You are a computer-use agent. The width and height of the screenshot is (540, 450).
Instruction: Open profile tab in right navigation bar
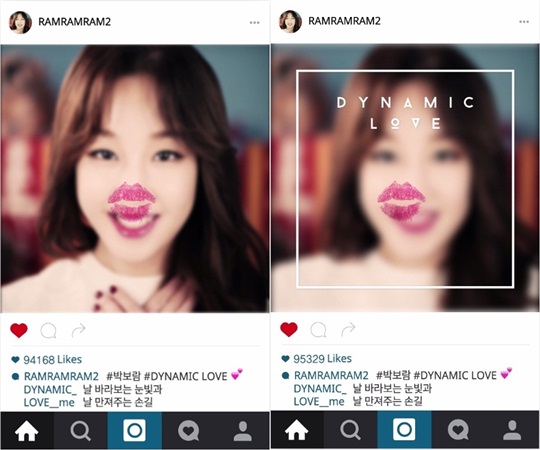point(512,430)
